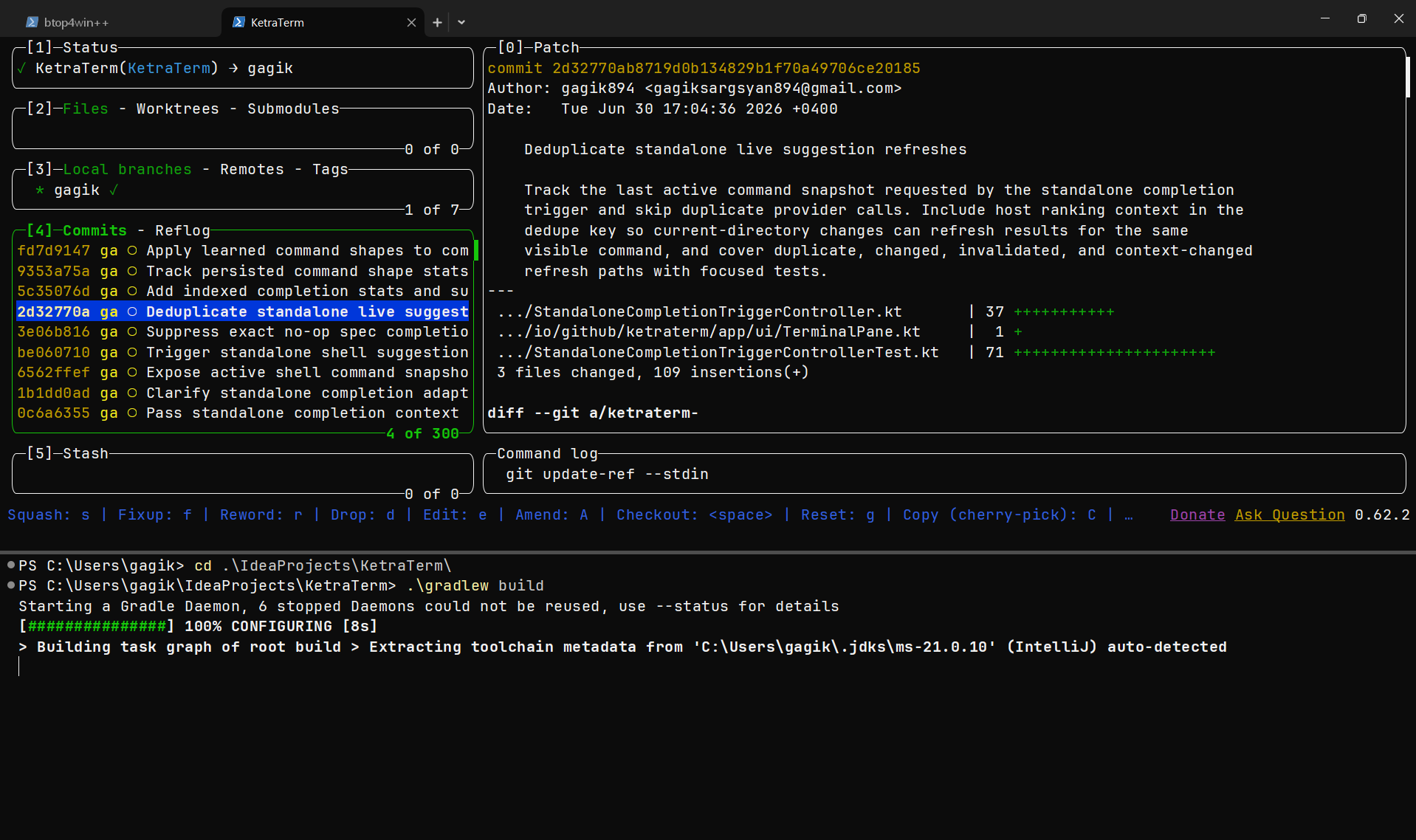Click the Ask Question link

(1290, 514)
